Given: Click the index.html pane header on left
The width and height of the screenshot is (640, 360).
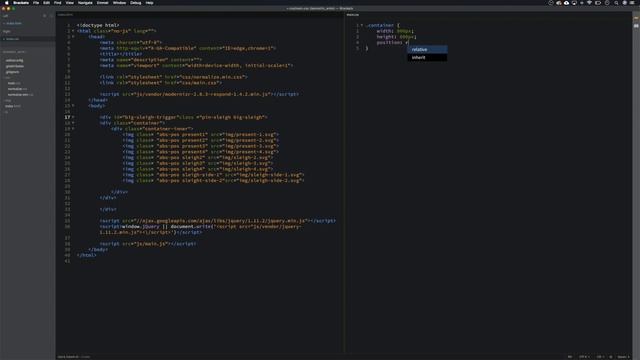Looking at the screenshot, I should point(65,15).
